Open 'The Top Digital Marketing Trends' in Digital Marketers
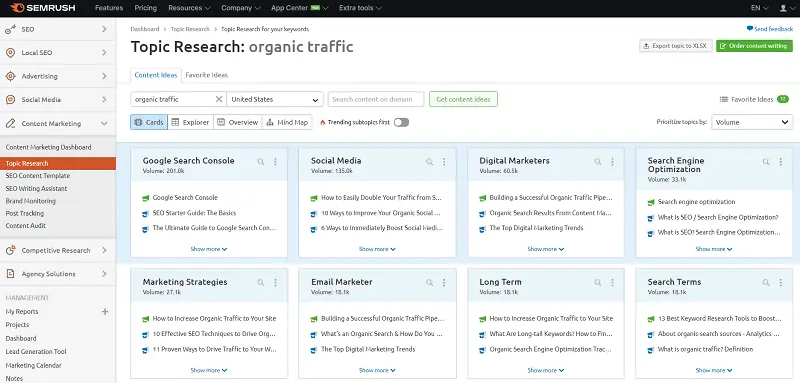The width and height of the screenshot is (800, 383). [536, 228]
